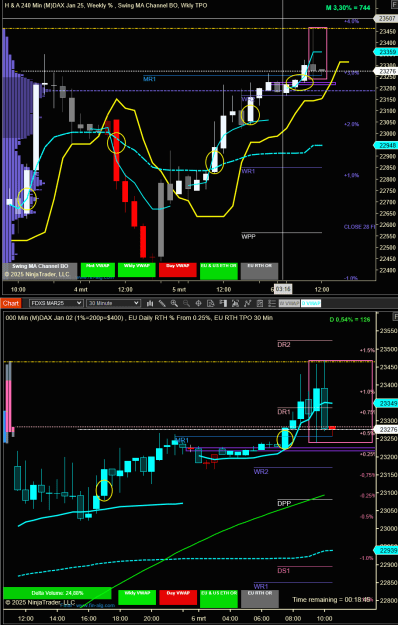Viewport: 398px width, 625px height.
Task: Toggle grey EU RTH OR in 240 Min chart
Action: 259,271
